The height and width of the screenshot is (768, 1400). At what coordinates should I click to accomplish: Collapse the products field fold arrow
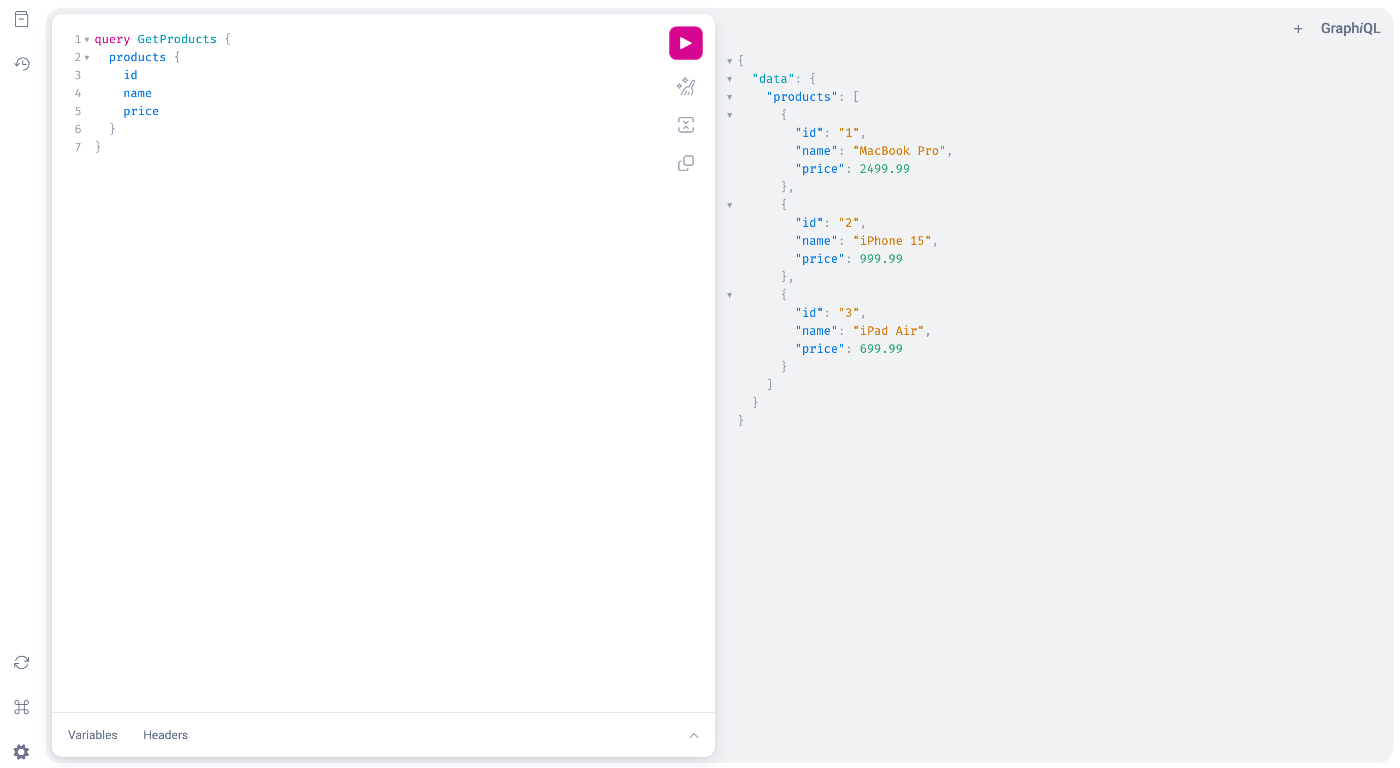87,58
